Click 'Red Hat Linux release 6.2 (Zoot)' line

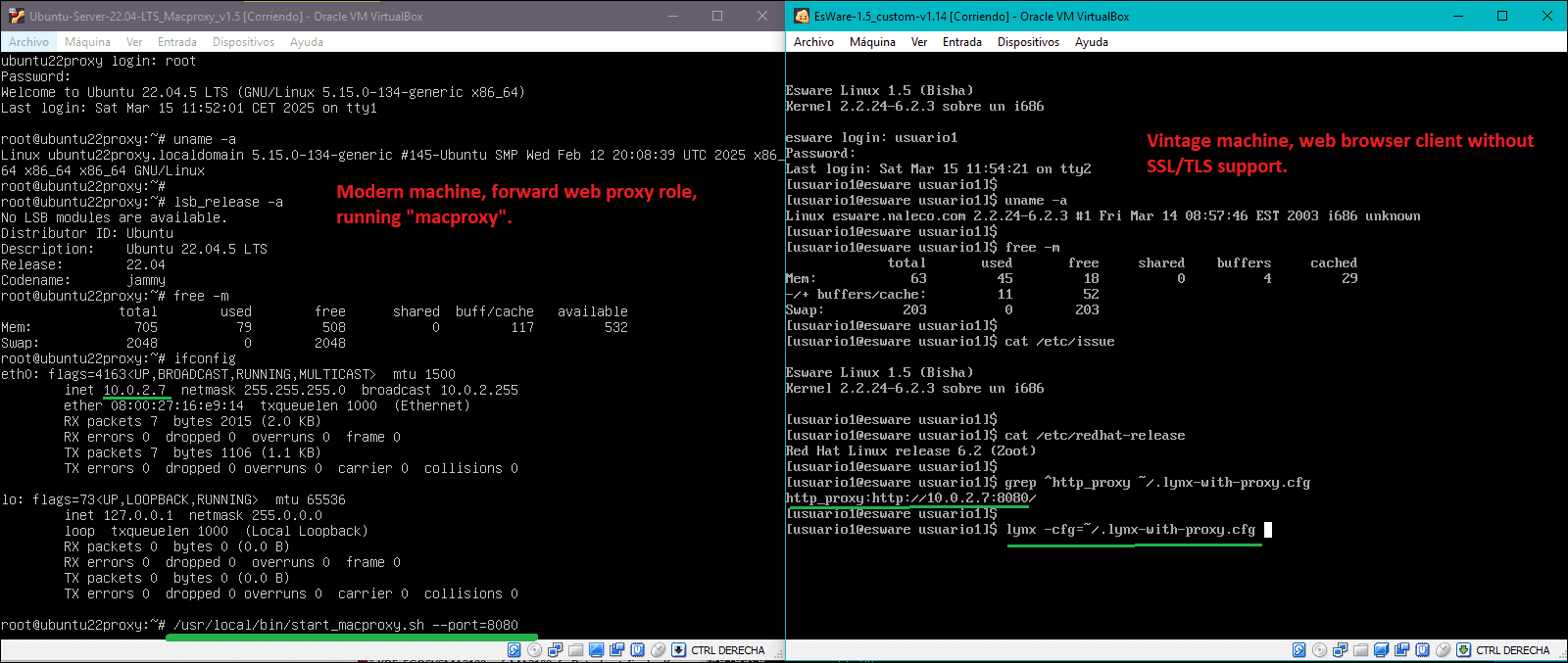(x=910, y=450)
